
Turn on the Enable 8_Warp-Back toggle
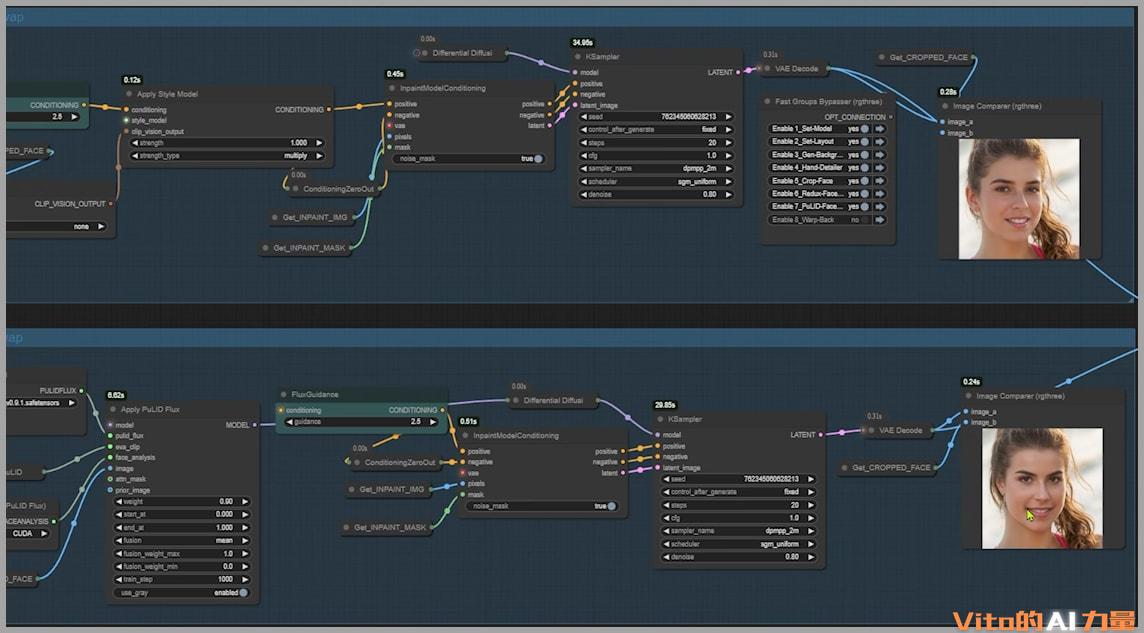[865, 220]
